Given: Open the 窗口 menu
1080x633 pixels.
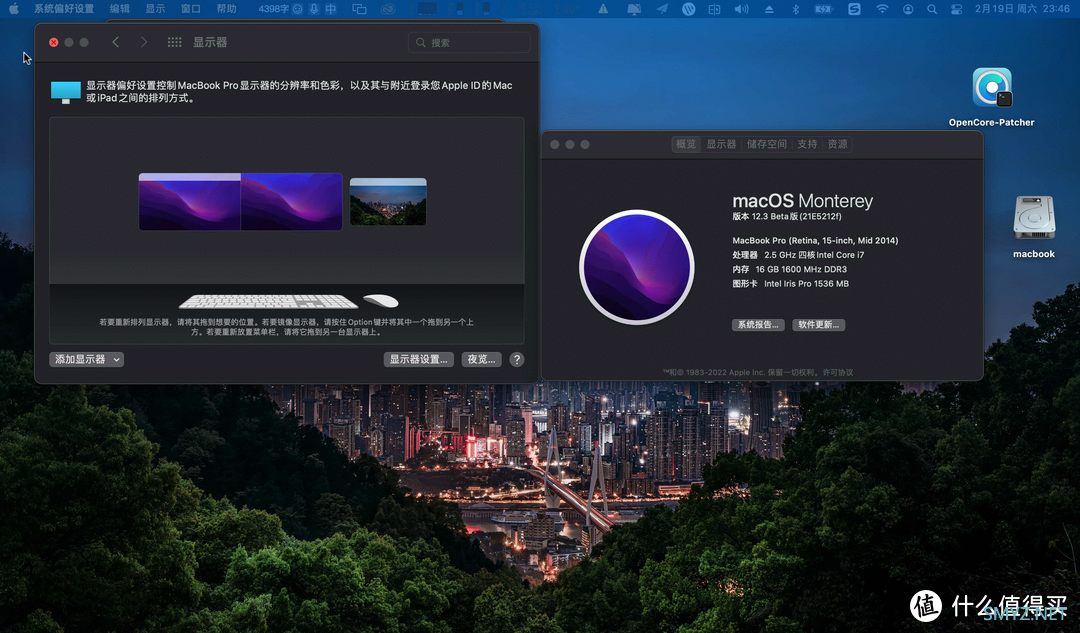Looking at the screenshot, I should (191, 9).
